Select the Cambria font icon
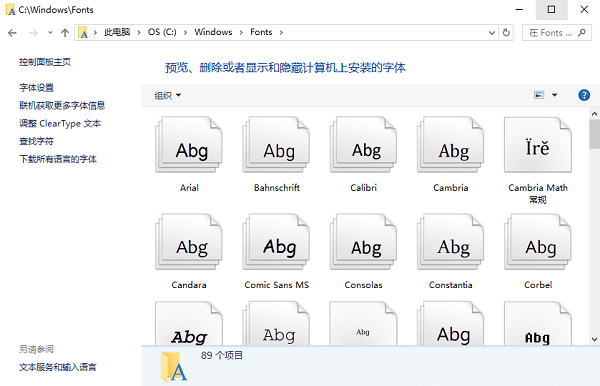 451,145
